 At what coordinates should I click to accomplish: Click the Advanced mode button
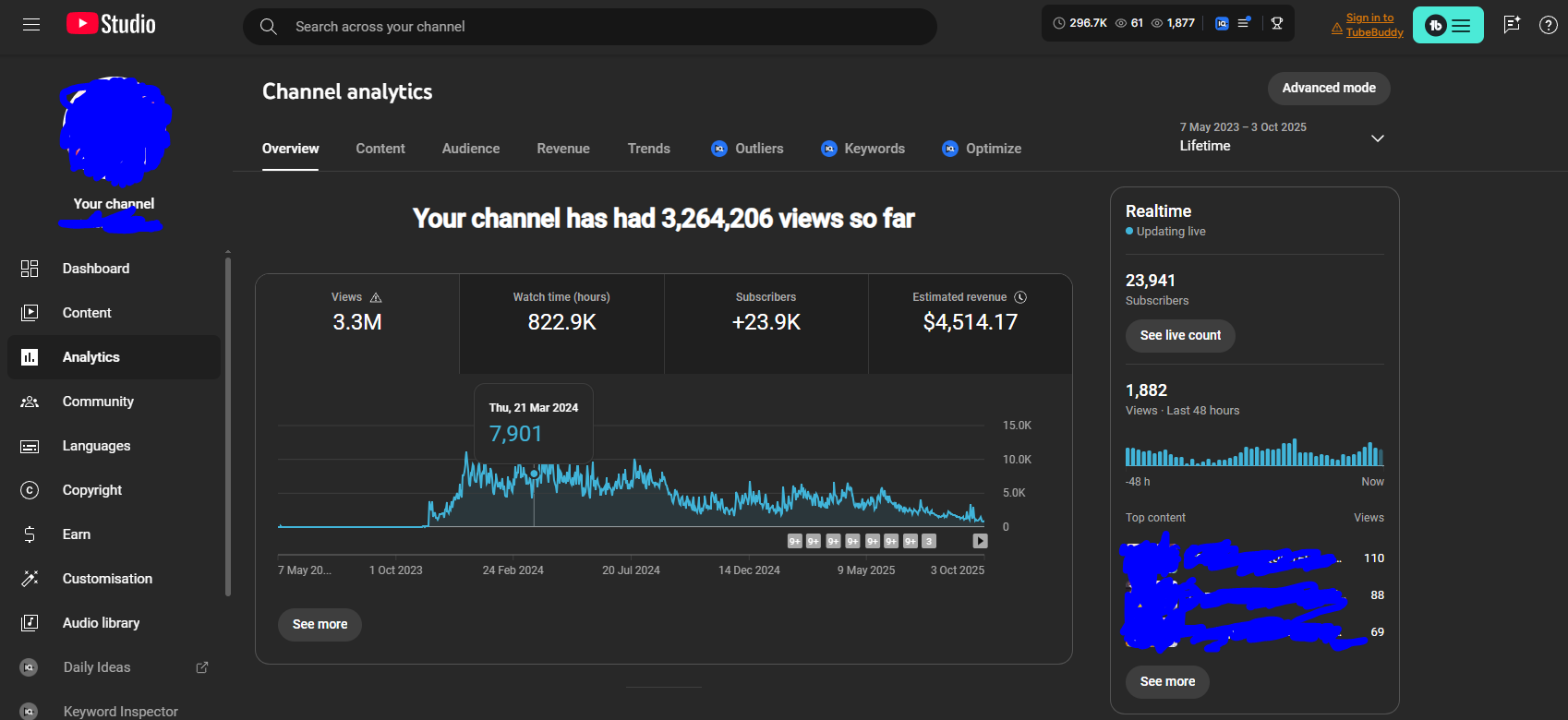(x=1328, y=88)
